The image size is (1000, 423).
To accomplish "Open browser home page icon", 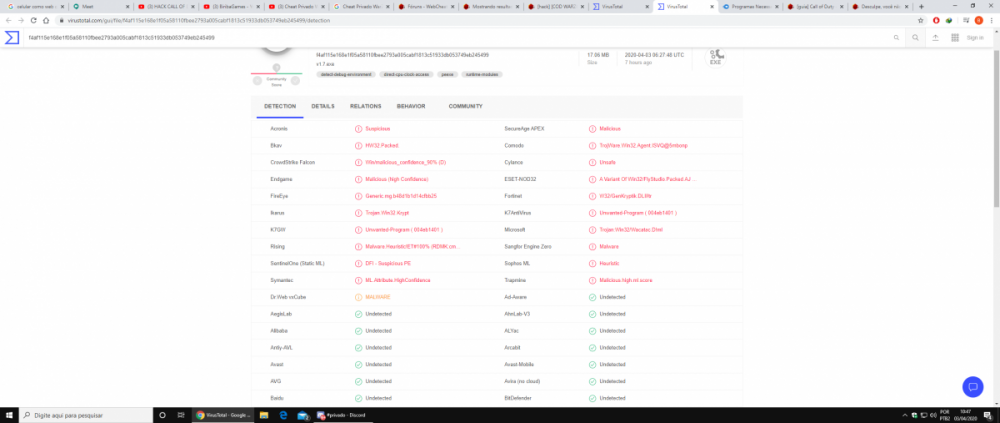I will coord(46,20).
